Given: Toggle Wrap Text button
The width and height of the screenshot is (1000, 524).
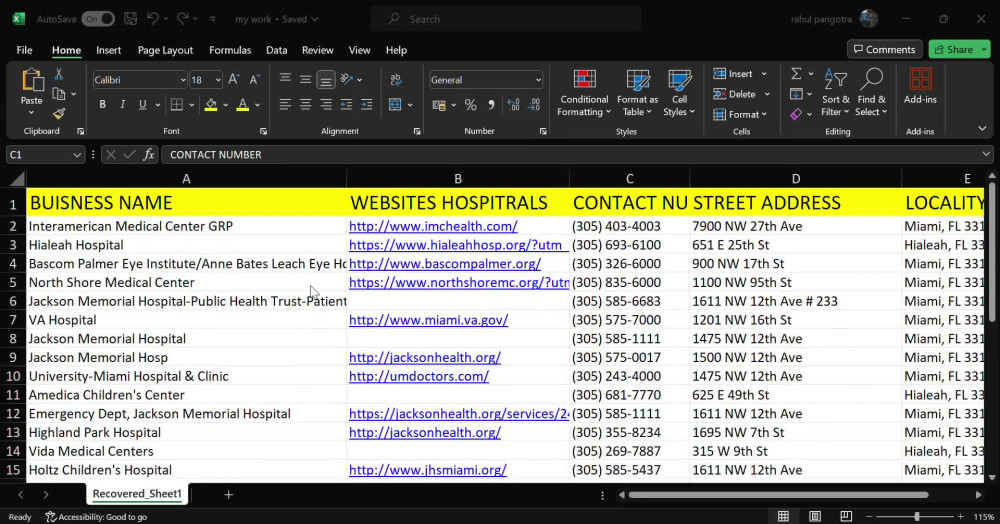Looking at the screenshot, I should [396, 80].
